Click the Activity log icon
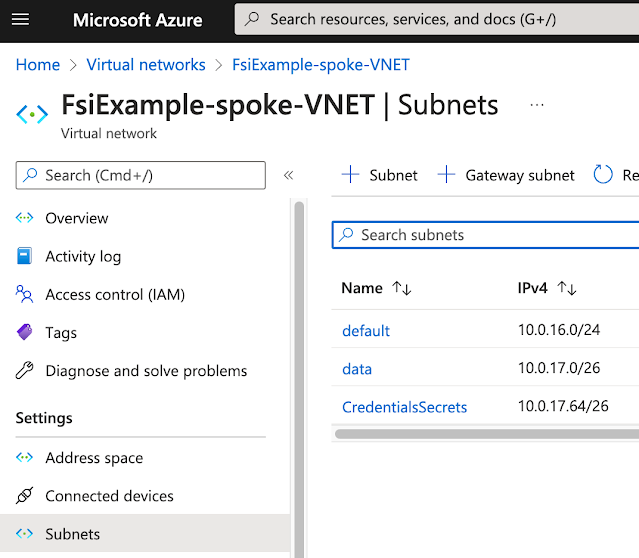639x558 pixels. (x=25, y=256)
